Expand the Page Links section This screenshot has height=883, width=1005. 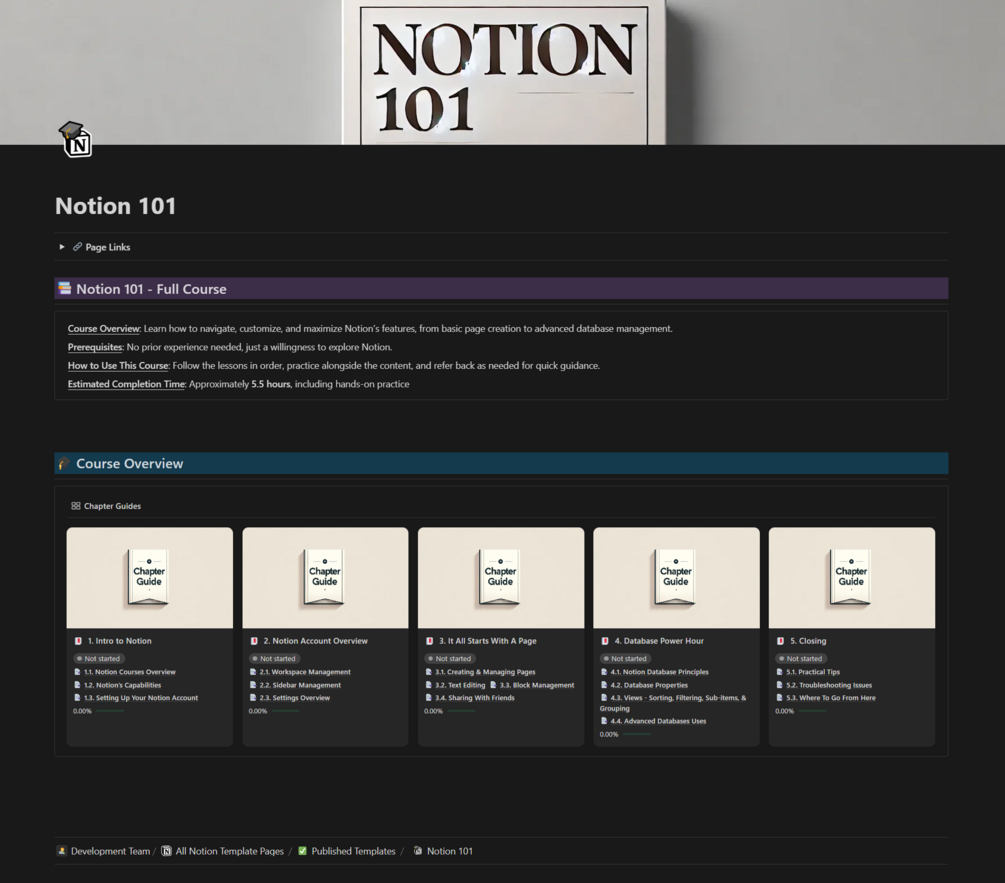coord(61,247)
